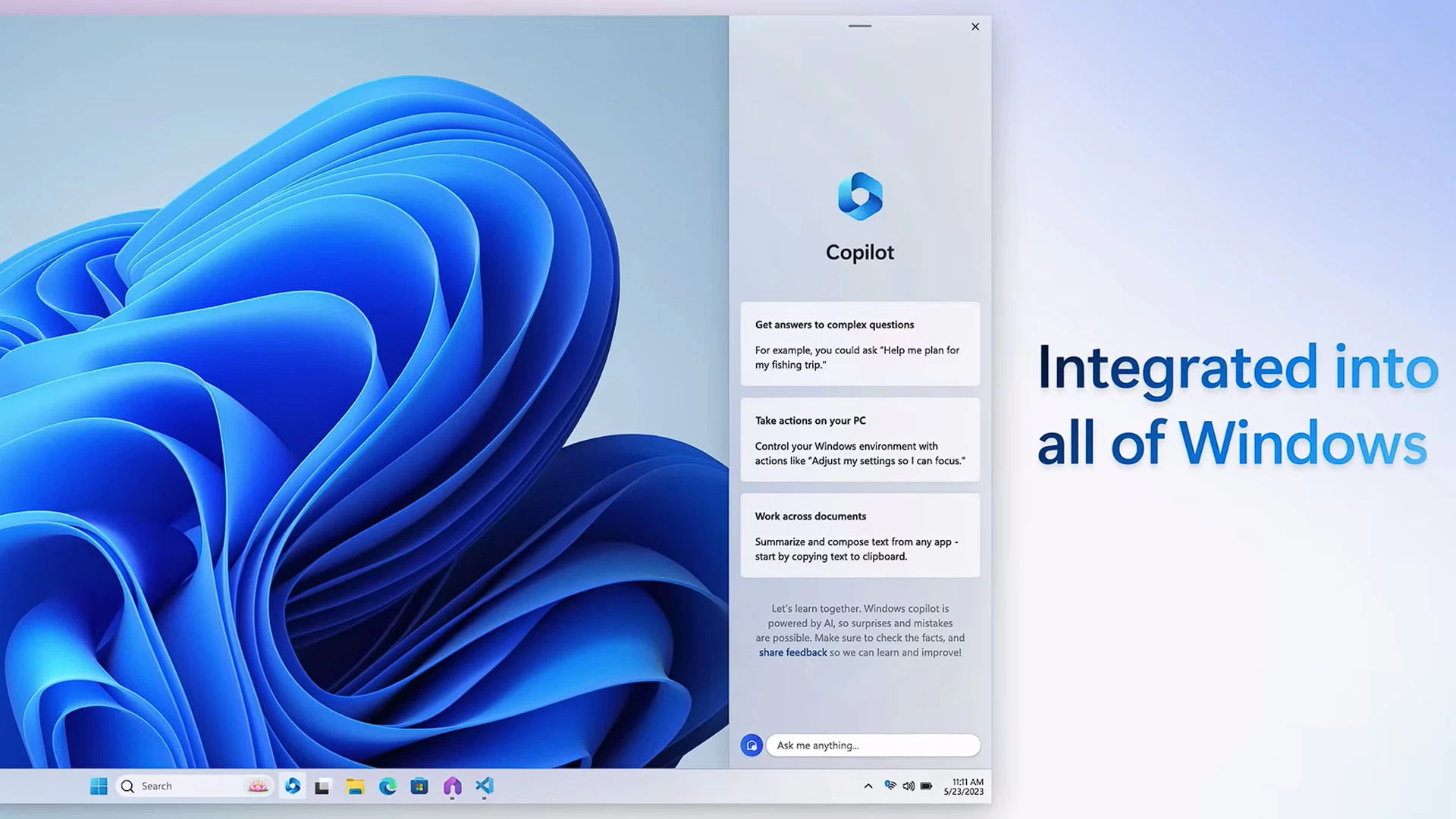1456x819 pixels.
Task: Open the Windows Start menu
Action: pos(99,786)
